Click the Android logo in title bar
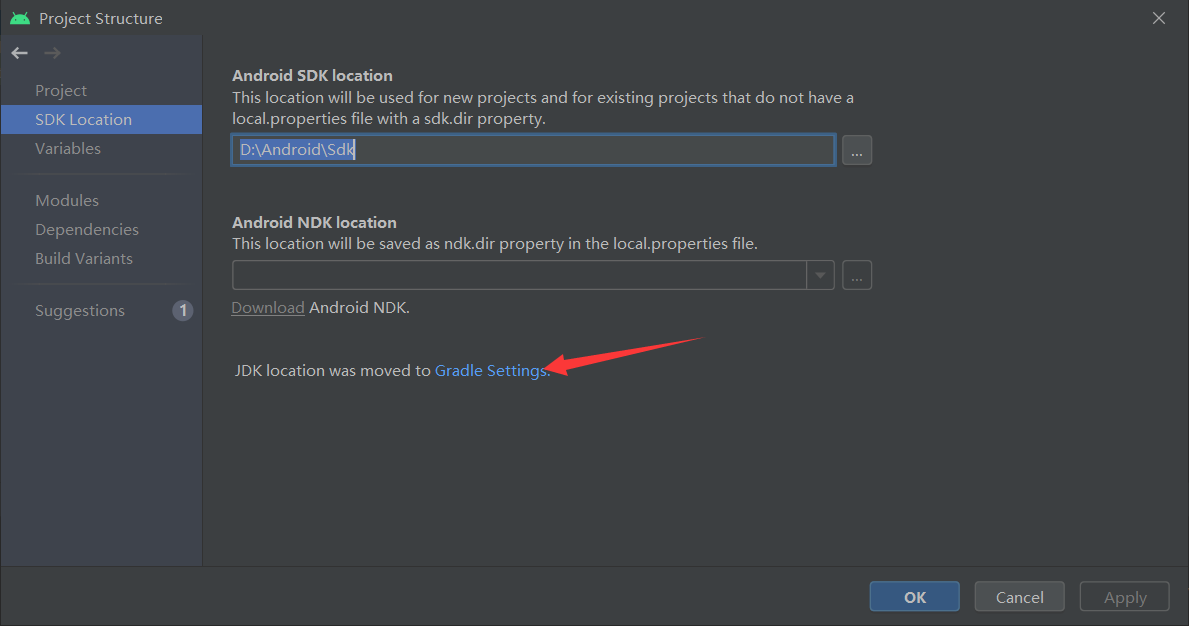The image size is (1189, 626). pos(20,18)
